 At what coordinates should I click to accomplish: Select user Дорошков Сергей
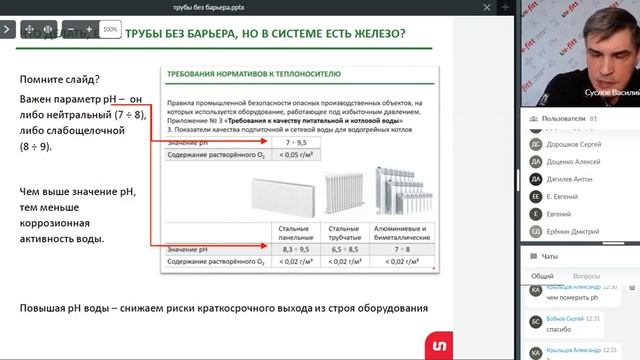(x=573, y=144)
